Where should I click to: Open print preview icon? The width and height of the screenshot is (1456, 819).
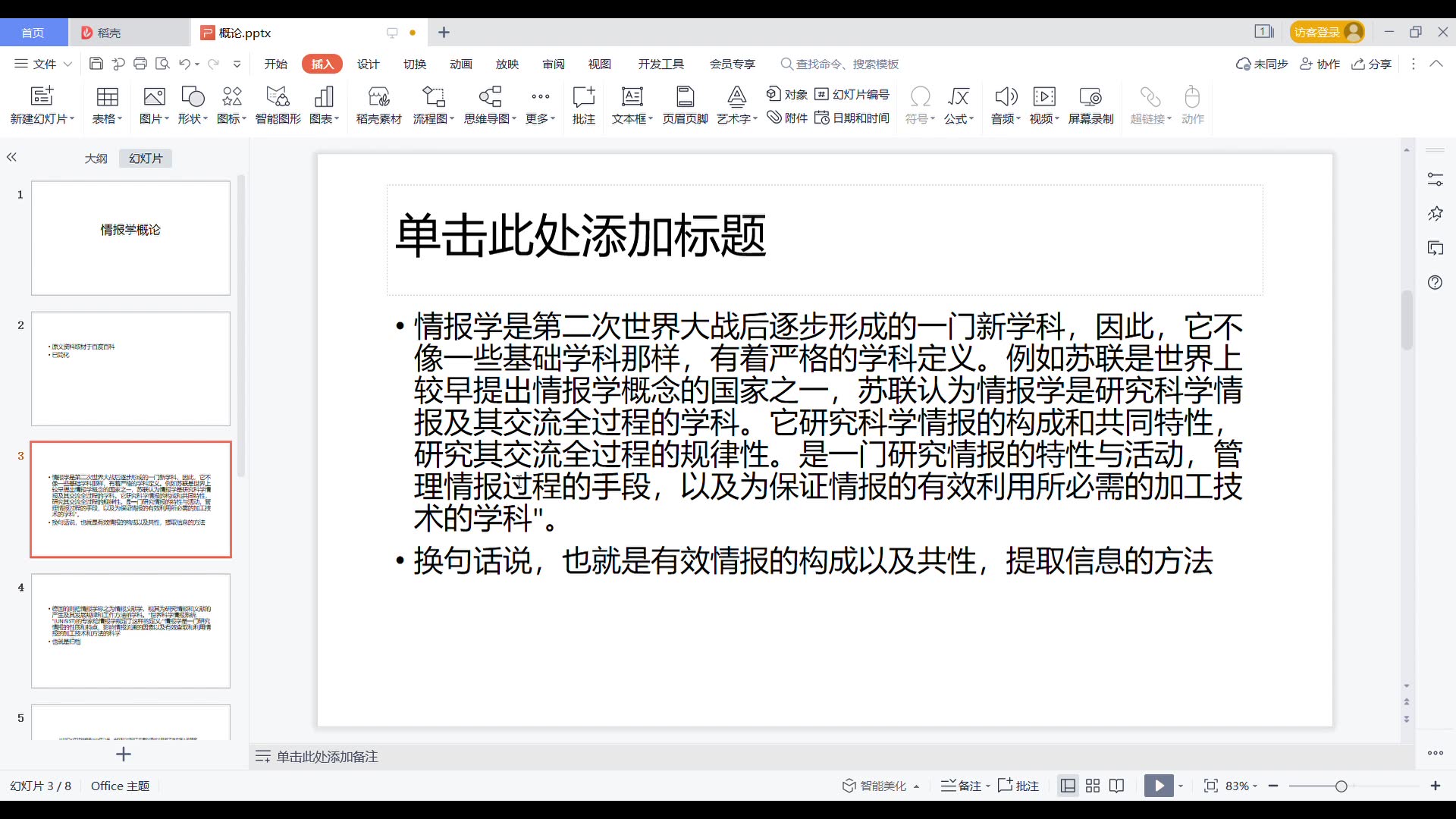click(162, 64)
